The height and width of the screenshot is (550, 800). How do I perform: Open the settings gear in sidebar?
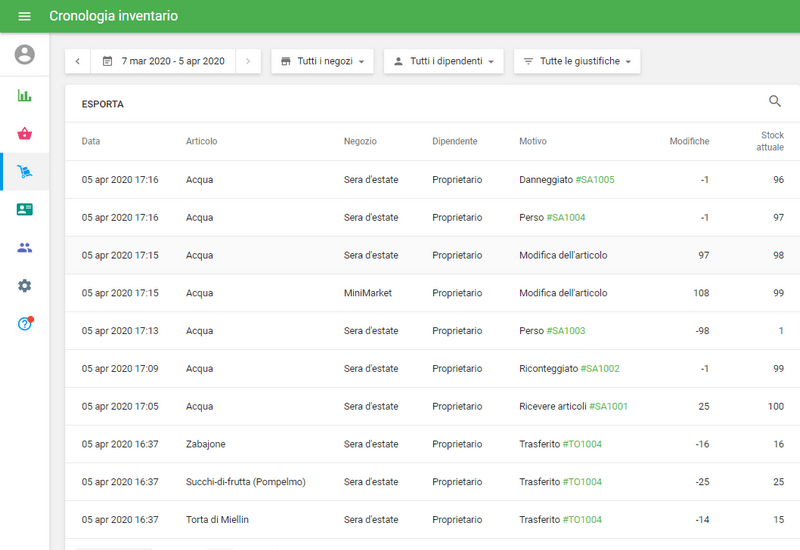(x=24, y=286)
